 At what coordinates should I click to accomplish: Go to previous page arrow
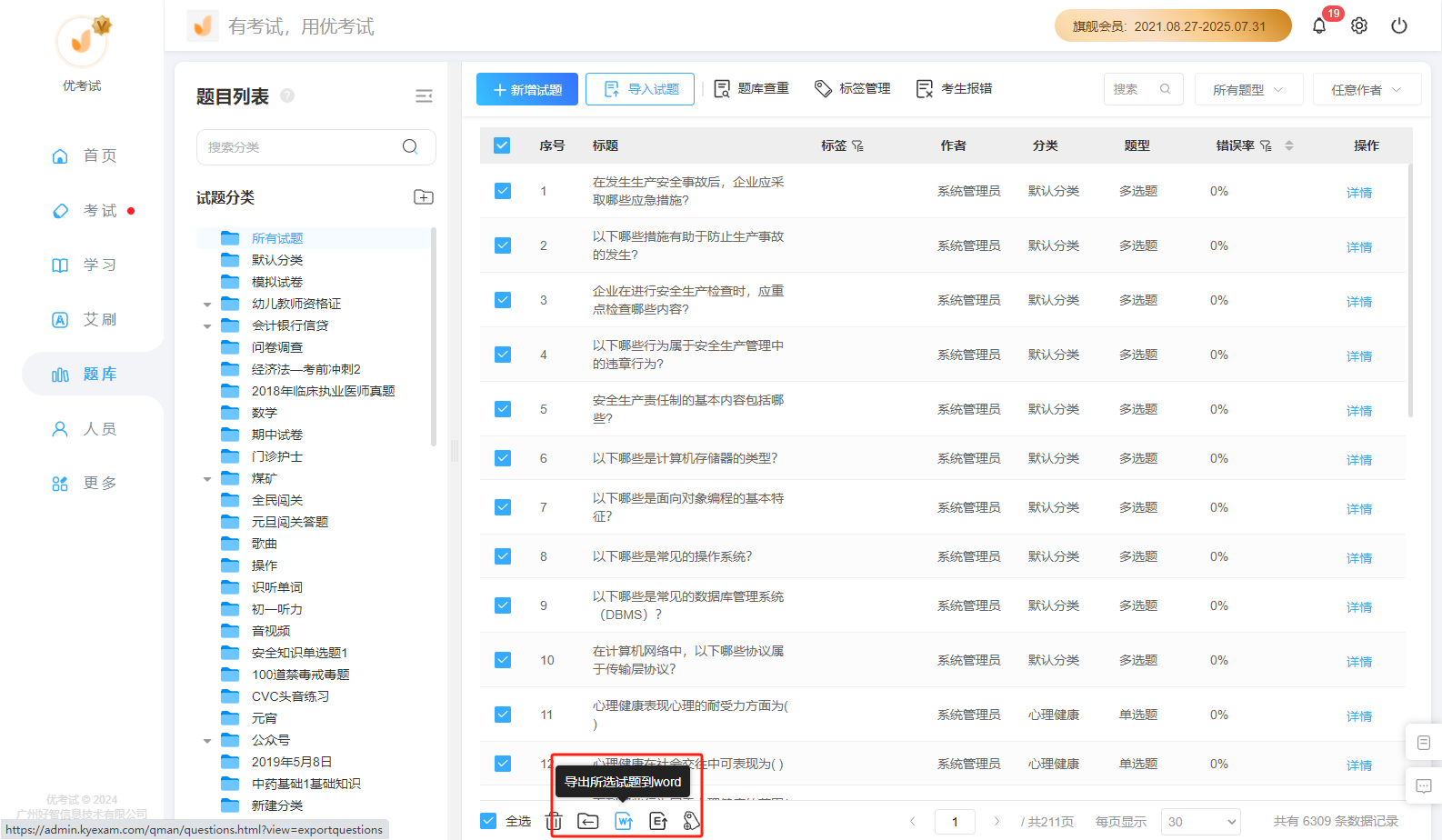pyautogui.click(x=913, y=821)
